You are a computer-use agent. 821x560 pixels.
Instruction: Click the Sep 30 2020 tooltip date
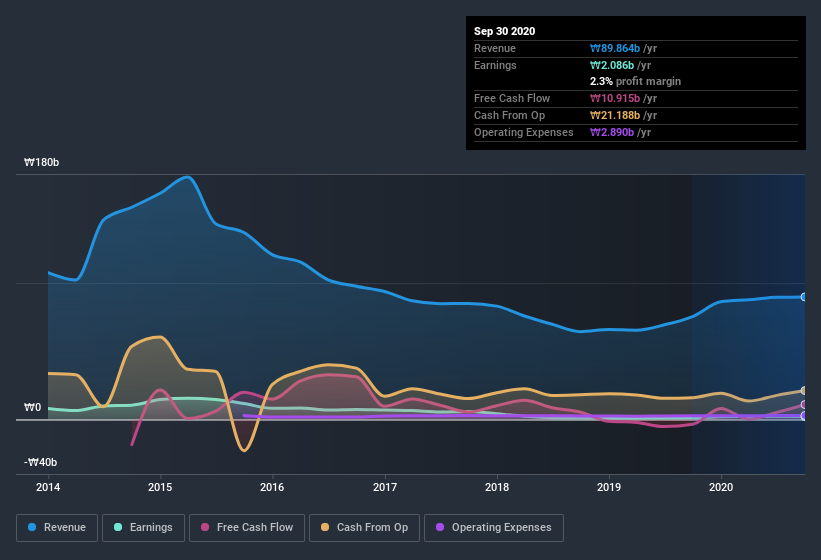(x=504, y=31)
